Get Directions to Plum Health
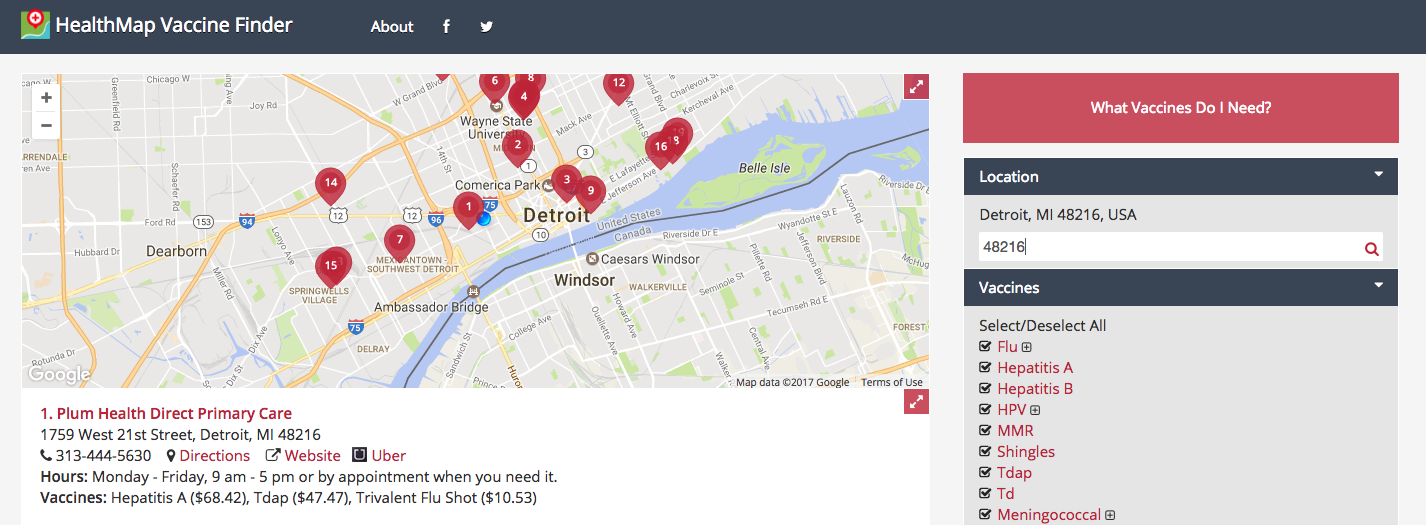 [215, 456]
